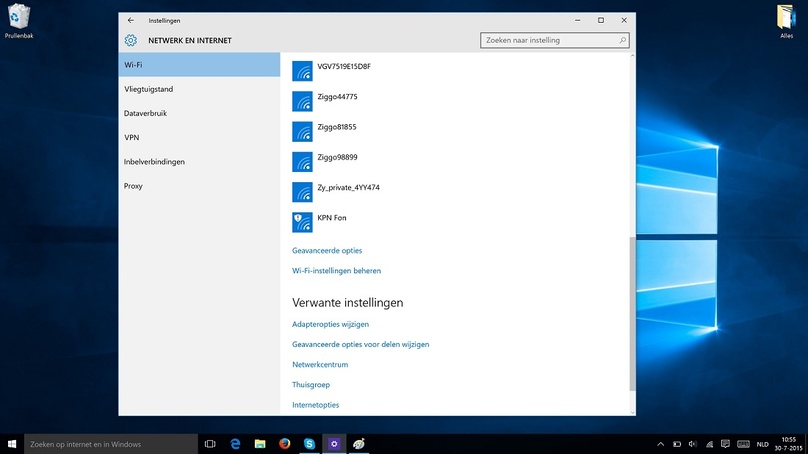The height and width of the screenshot is (454, 808).
Task: Go back with the arrow button
Action: pyautogui.click(x=131, y=21)
